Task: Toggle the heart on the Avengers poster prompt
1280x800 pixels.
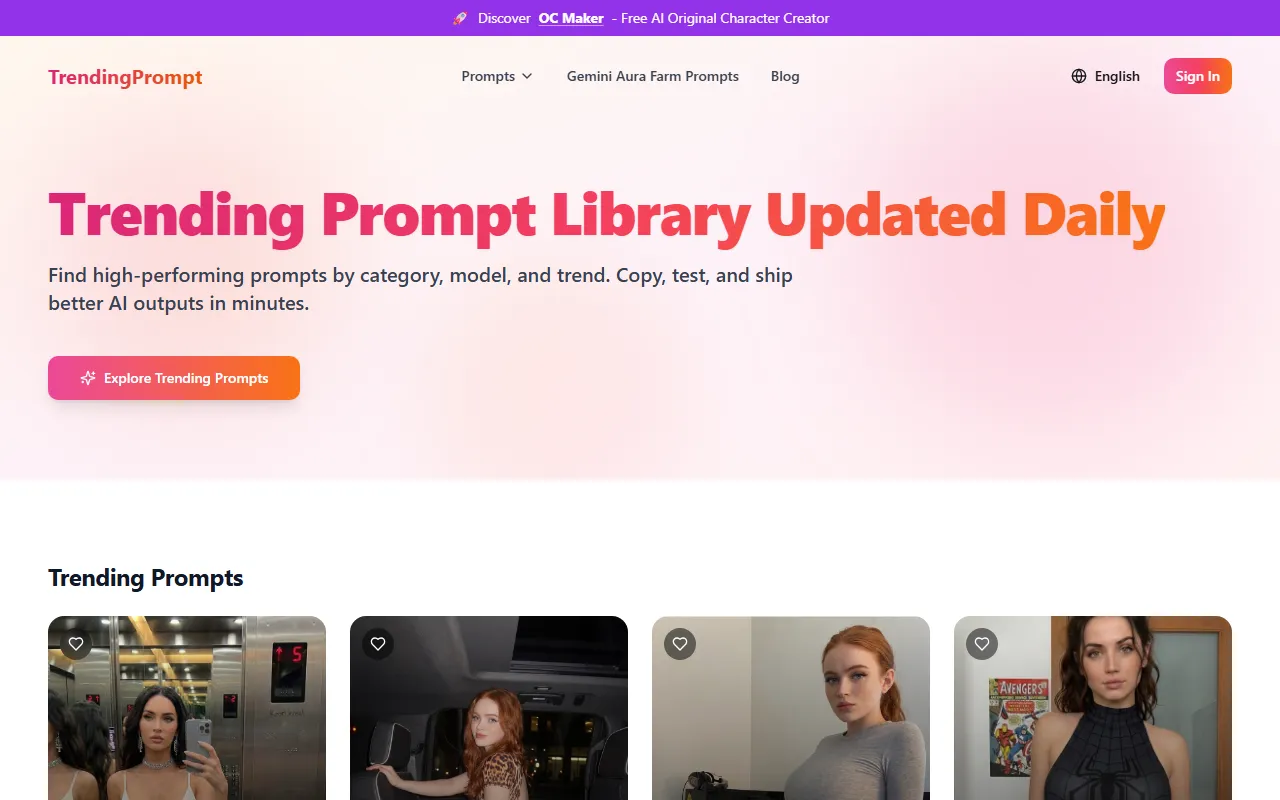Action: (x=982, y=644)
